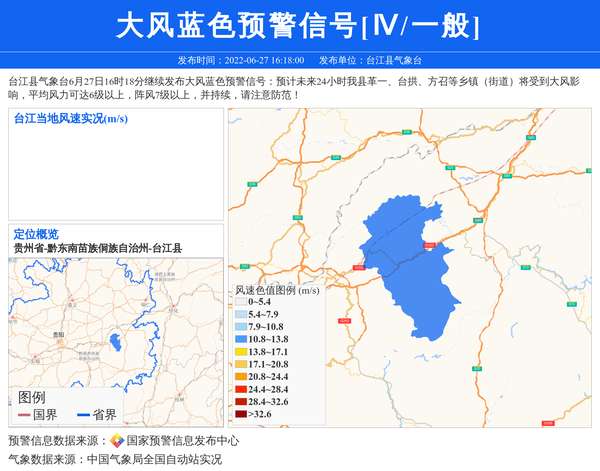Open the 中国气象局全国自动站实况 source text

[153, 459]
